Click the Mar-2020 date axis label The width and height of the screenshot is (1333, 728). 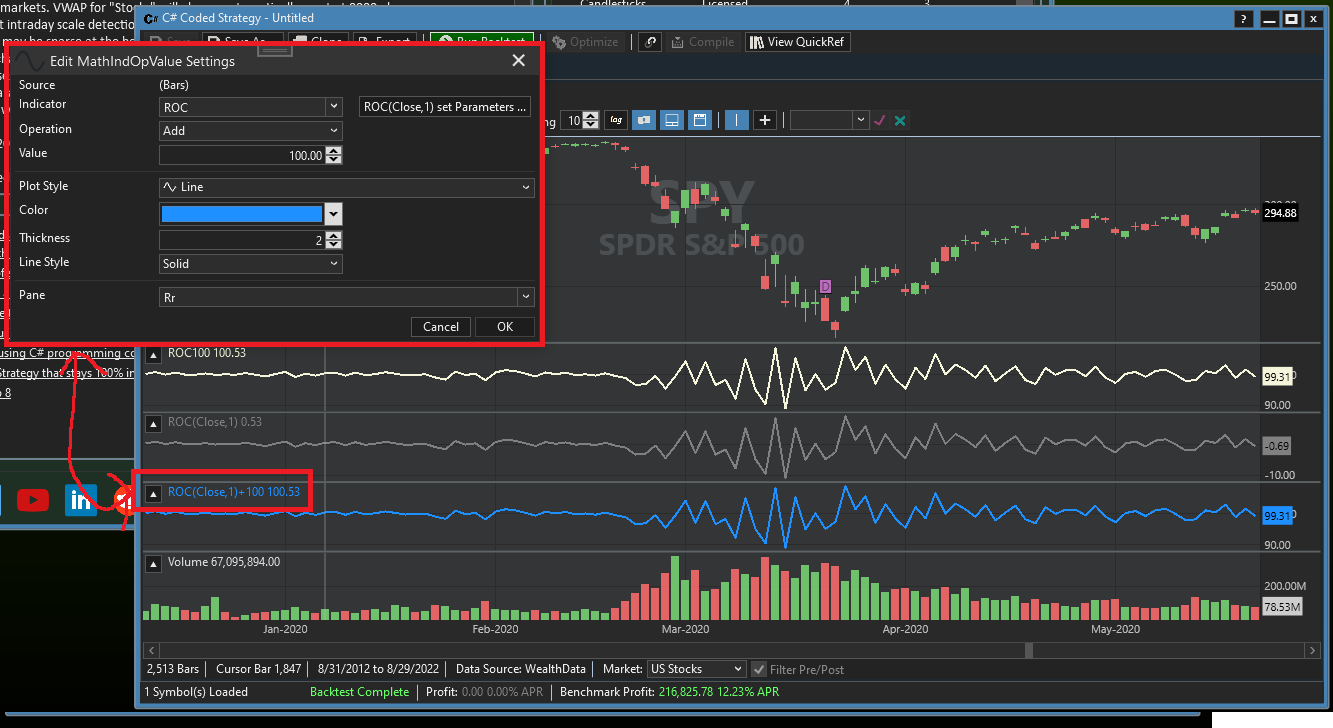(x=685, y=629)
